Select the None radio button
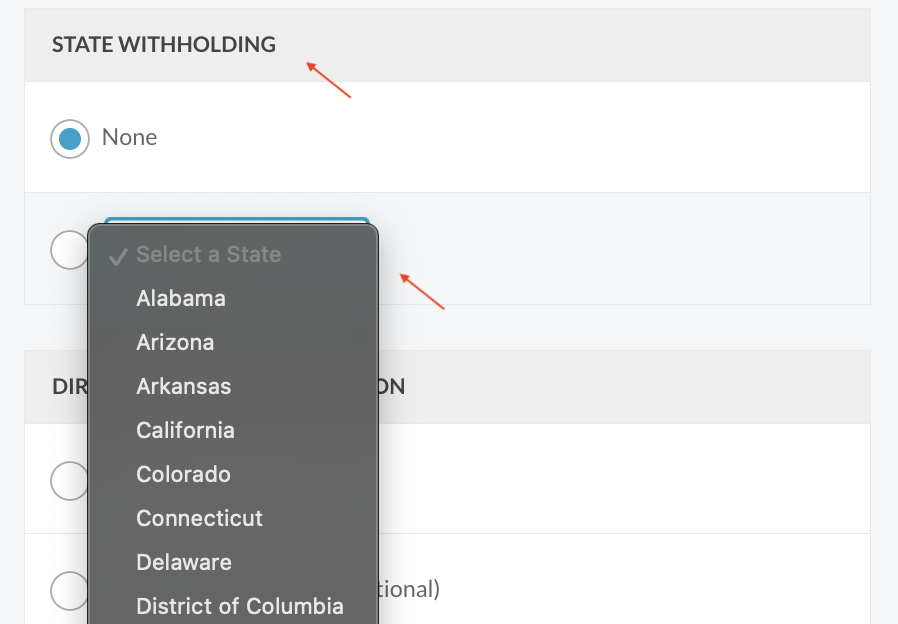The image size is (898, 624). coord(70,139)
